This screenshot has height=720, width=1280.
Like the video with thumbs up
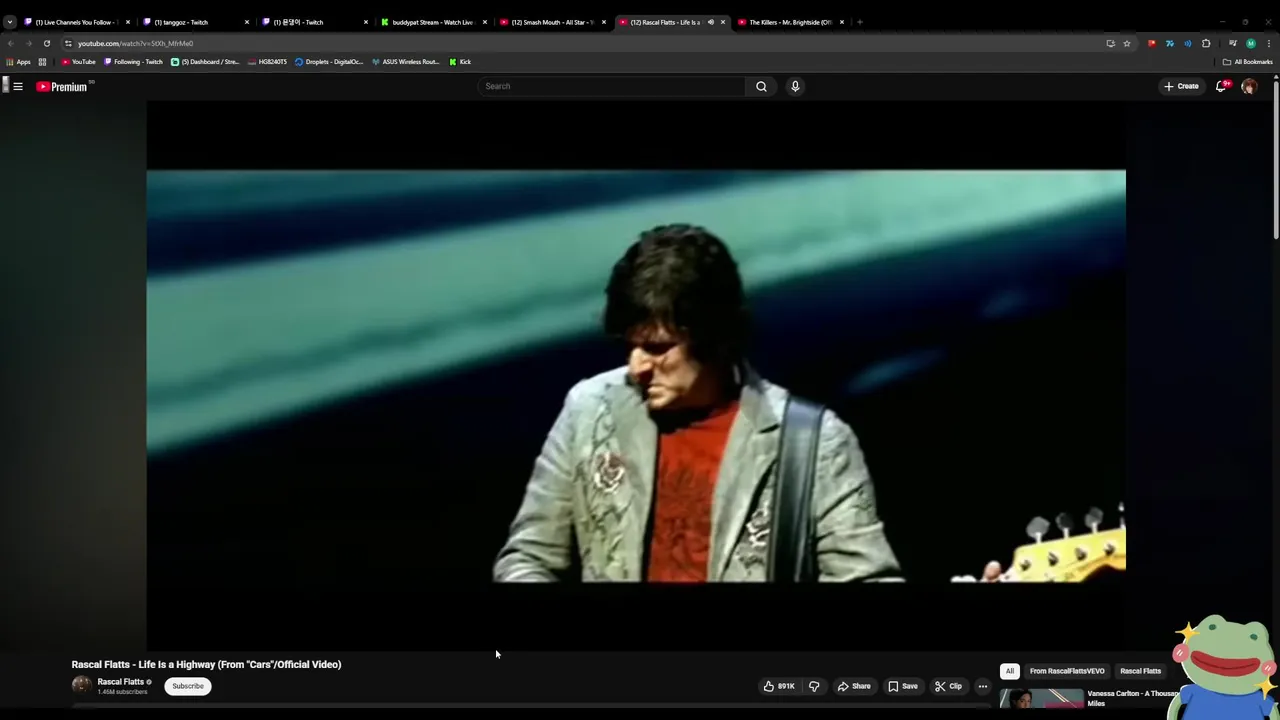779,686
